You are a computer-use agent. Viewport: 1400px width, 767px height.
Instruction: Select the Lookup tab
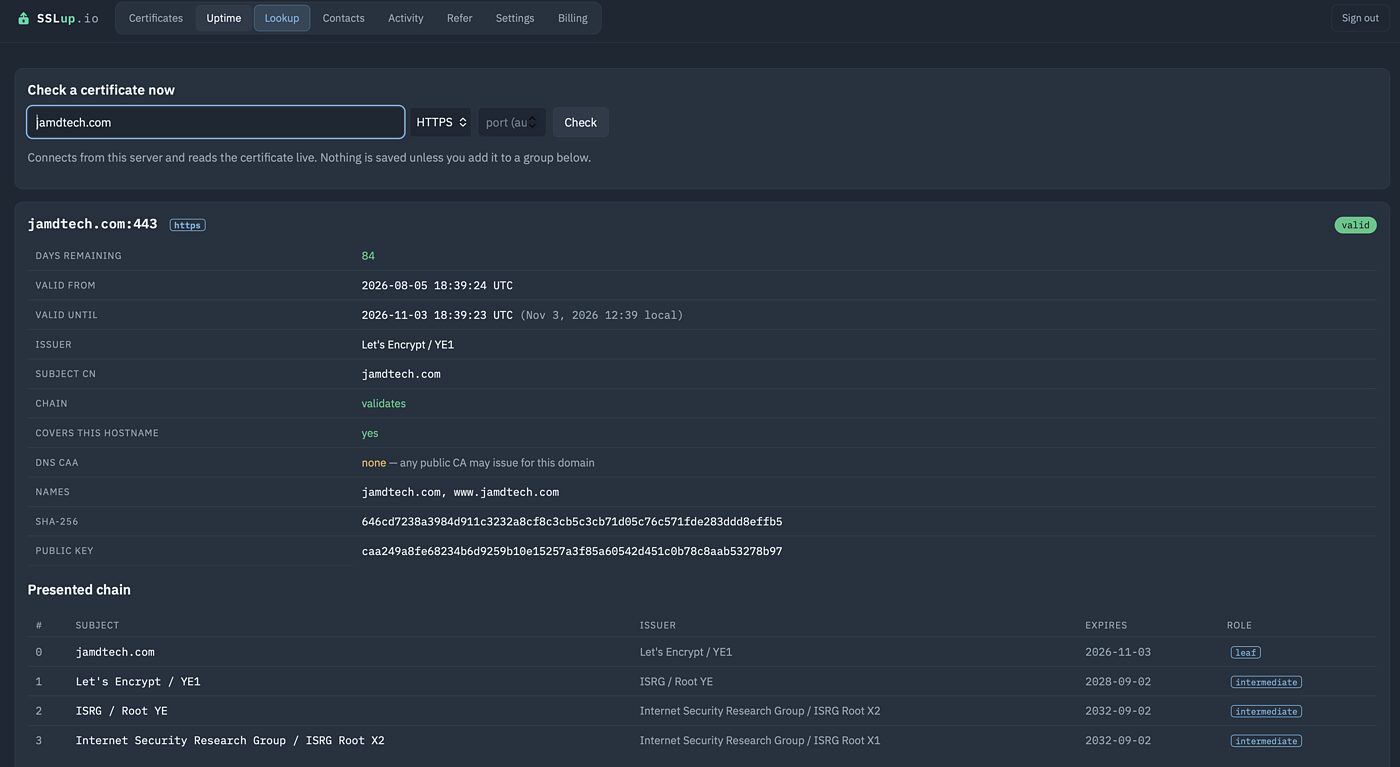(282, 18)
